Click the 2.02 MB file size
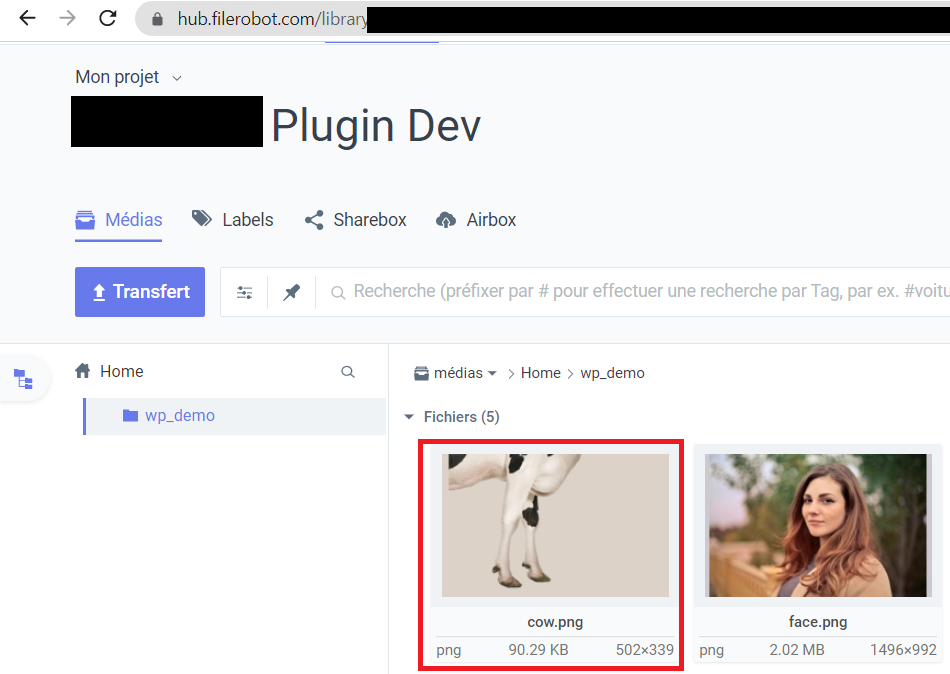The image size is (950, 674). [x=797, y=650]
